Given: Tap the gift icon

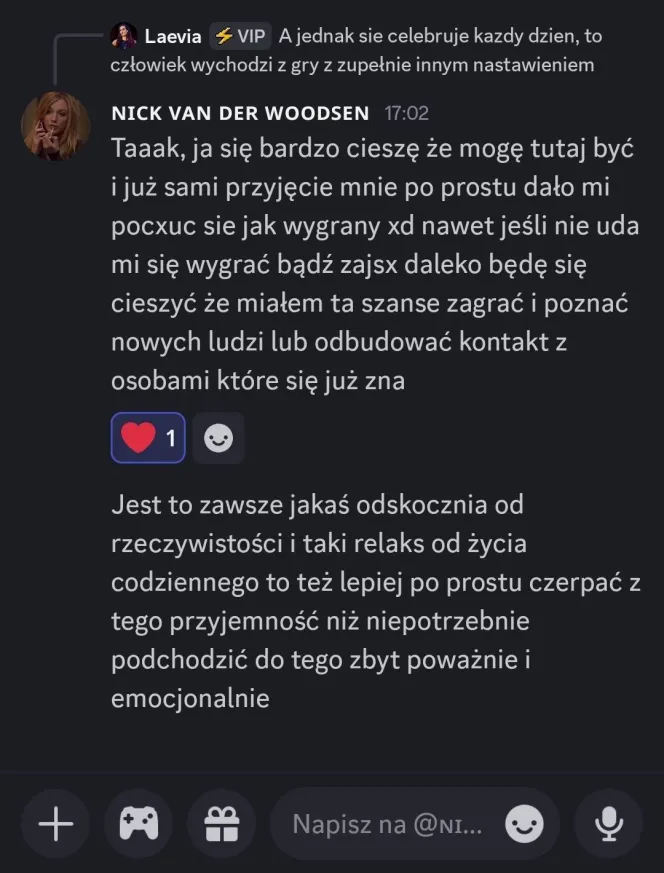Looking at the screenshot, I should click(x=219, y=825).
